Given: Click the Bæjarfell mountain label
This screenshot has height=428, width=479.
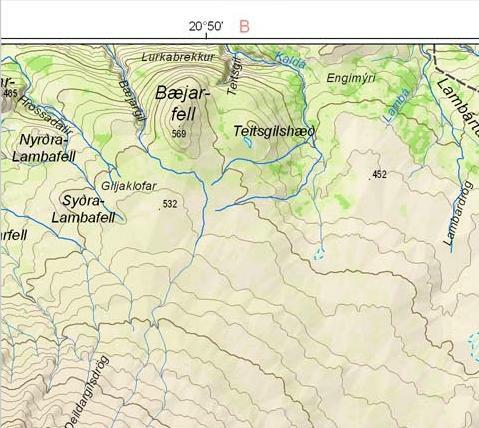Looking at the screenshot, I should [x=183, y=103].
